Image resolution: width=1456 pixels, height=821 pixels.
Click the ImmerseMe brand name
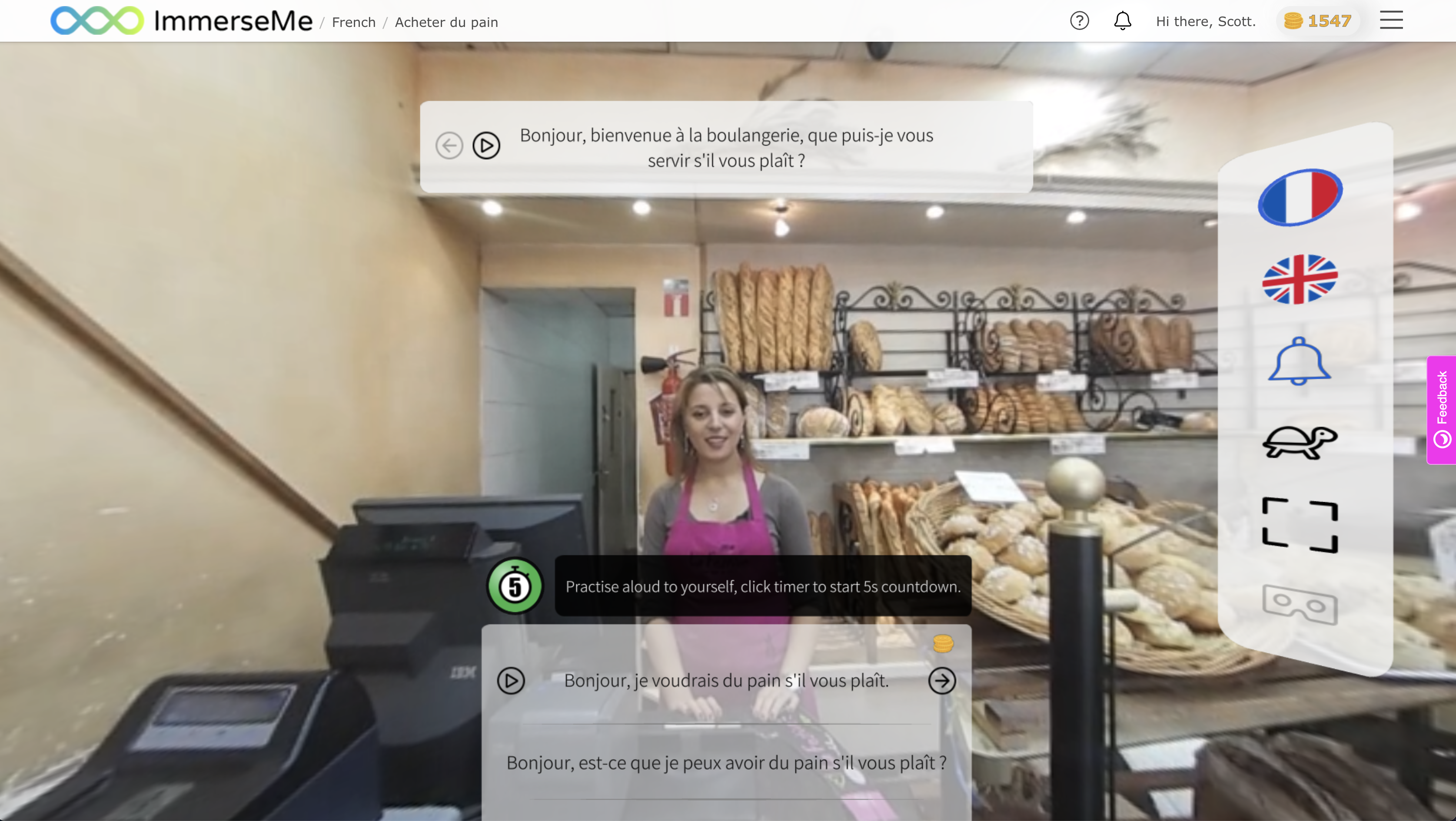coord(233,21)
